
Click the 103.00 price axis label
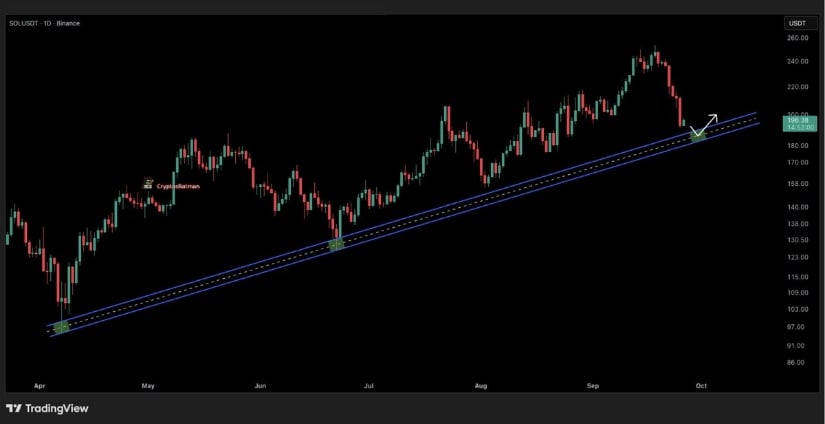pos(798,309)
